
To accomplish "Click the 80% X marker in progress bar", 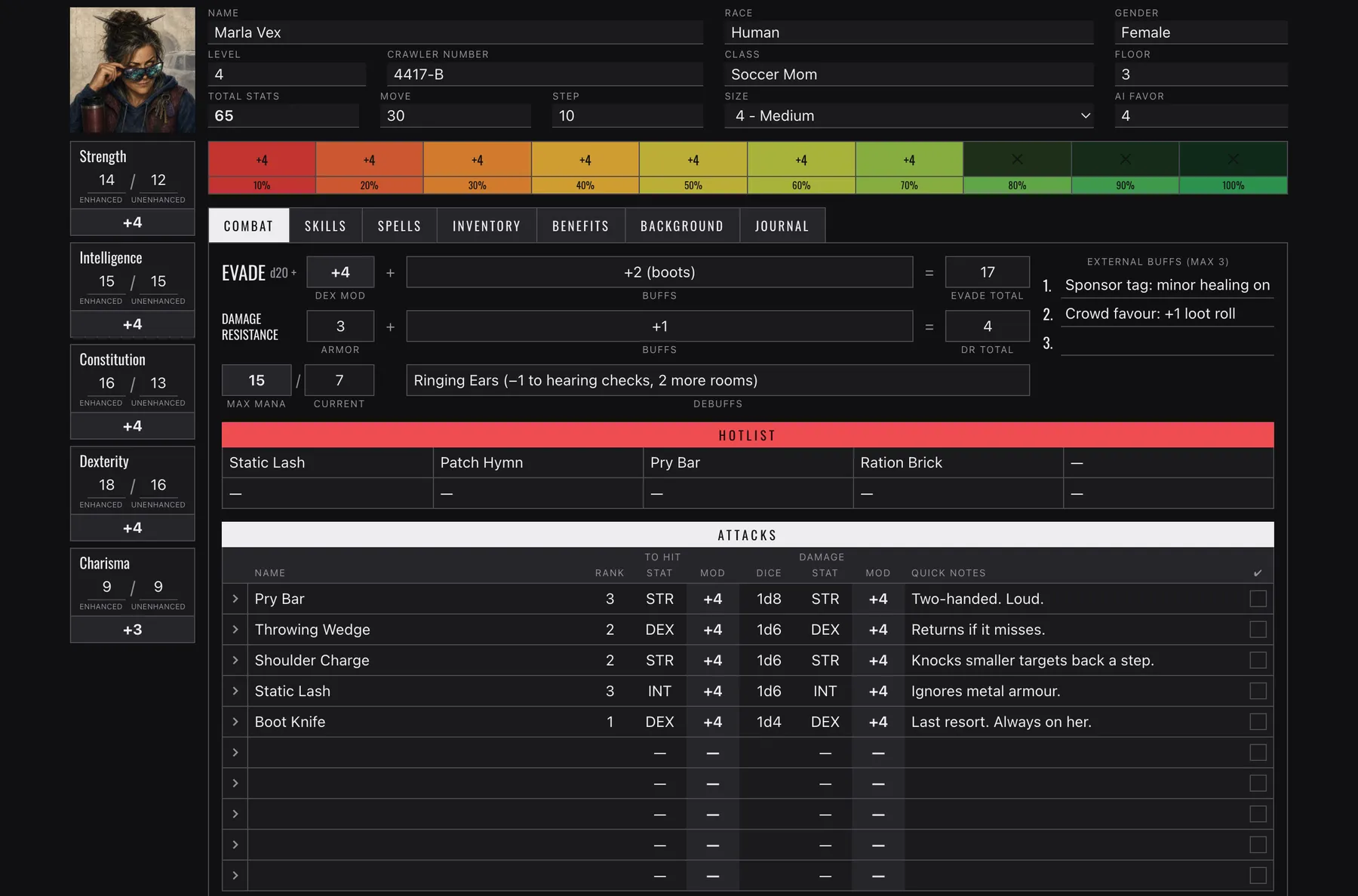I will (x=1017, y=159).
